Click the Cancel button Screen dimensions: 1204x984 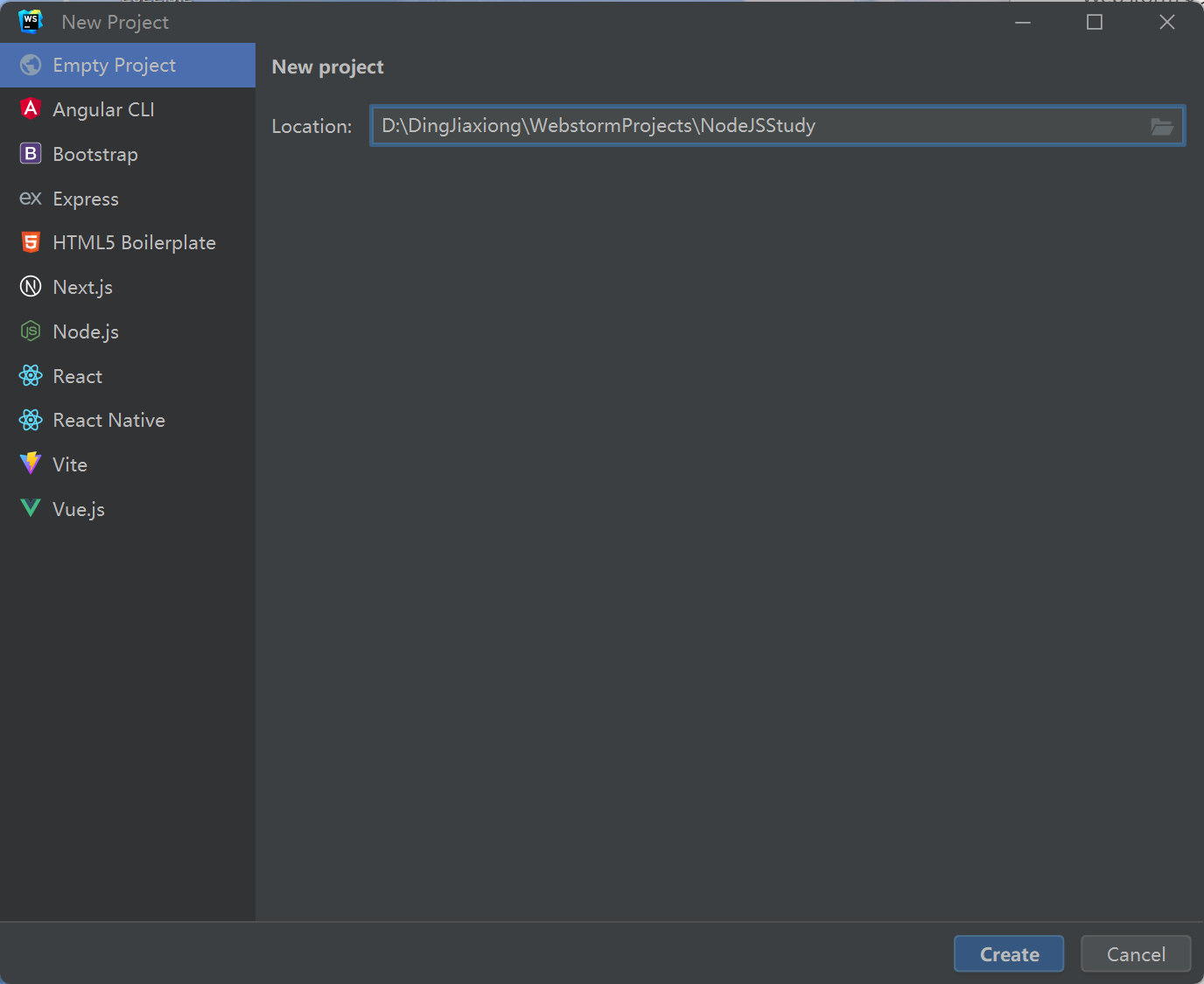pos(1136,954)
